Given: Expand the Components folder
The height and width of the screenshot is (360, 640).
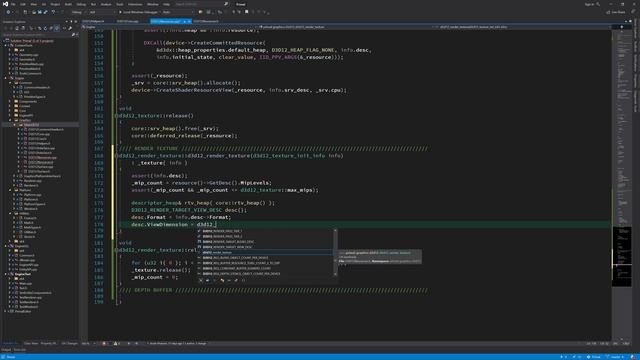Looking at the screenshot, I should point(10,101).
